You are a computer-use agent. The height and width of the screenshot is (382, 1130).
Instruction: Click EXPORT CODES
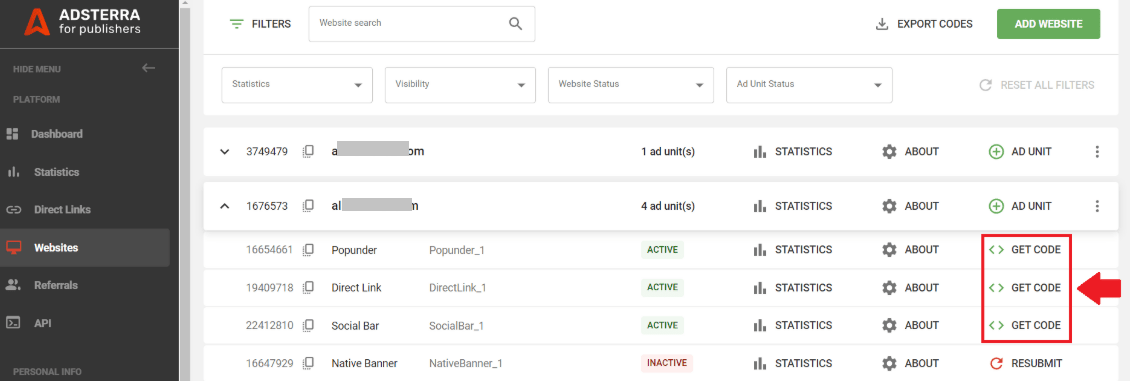(x=924, y=24)
